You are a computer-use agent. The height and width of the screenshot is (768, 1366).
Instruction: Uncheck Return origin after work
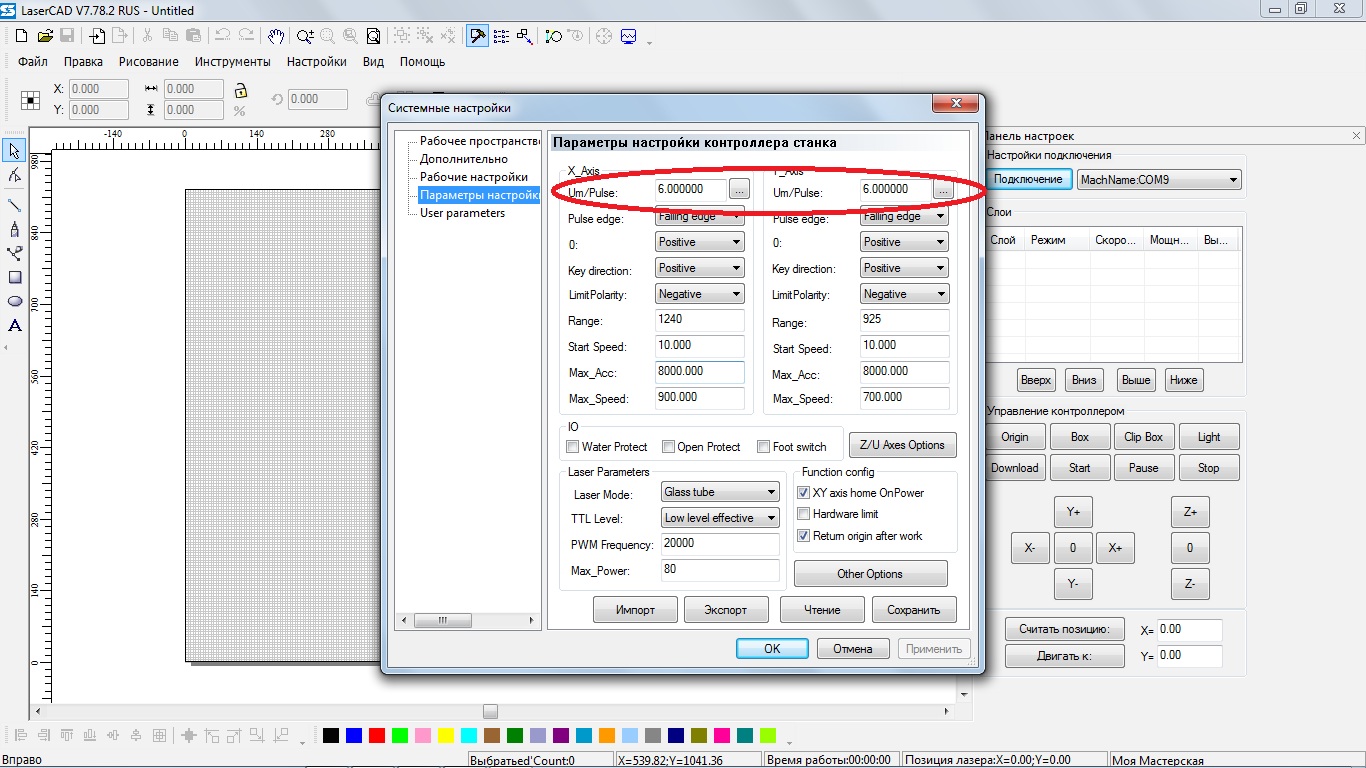point(803,536)
